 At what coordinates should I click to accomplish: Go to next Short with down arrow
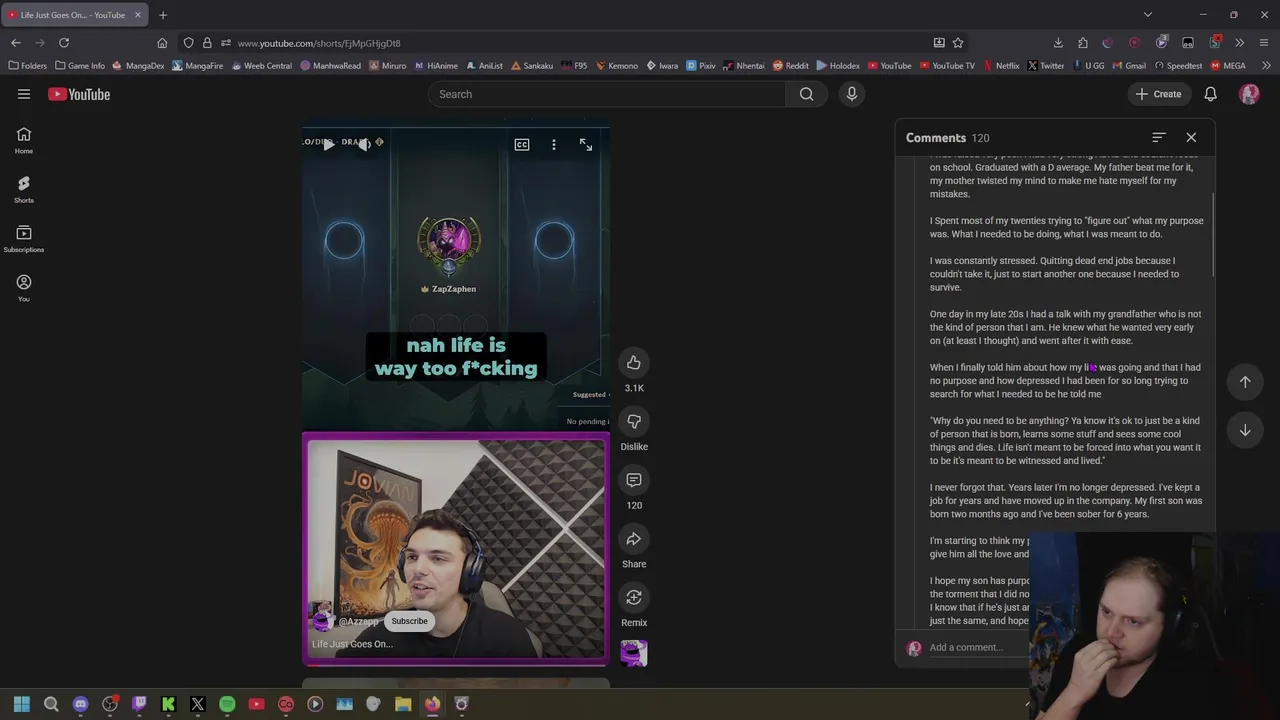(x=1245, y=430)
